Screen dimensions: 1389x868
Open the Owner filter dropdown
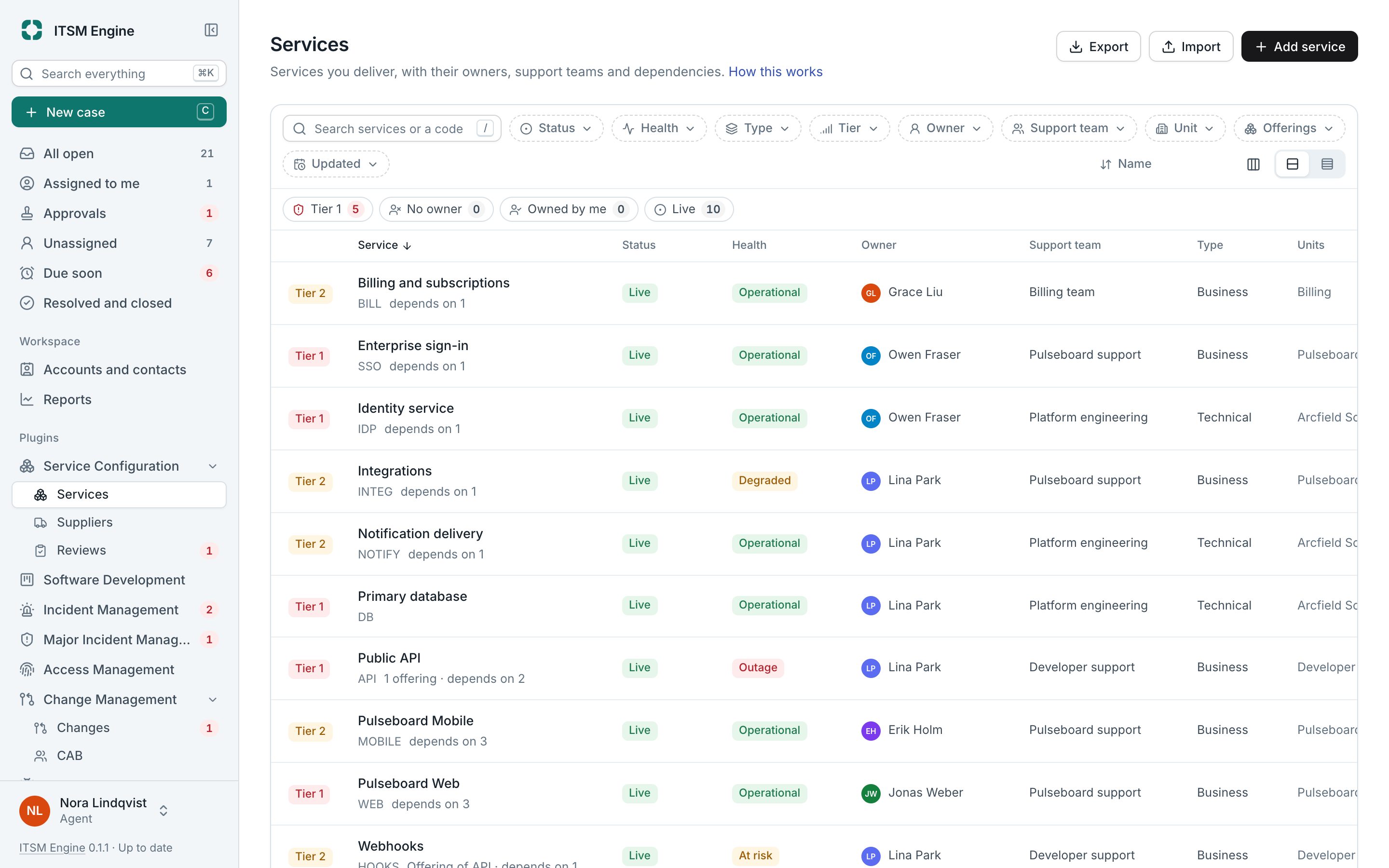click(x=945, y=129)
